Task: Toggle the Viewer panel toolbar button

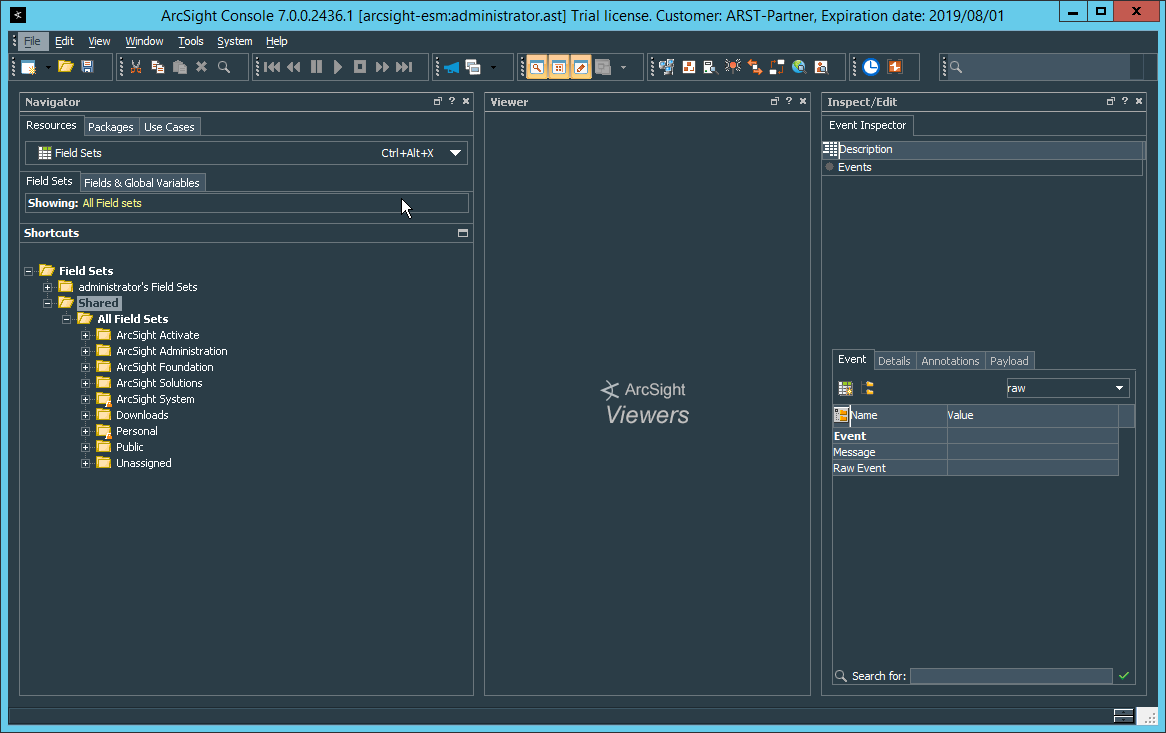Action: pos(559,67)
